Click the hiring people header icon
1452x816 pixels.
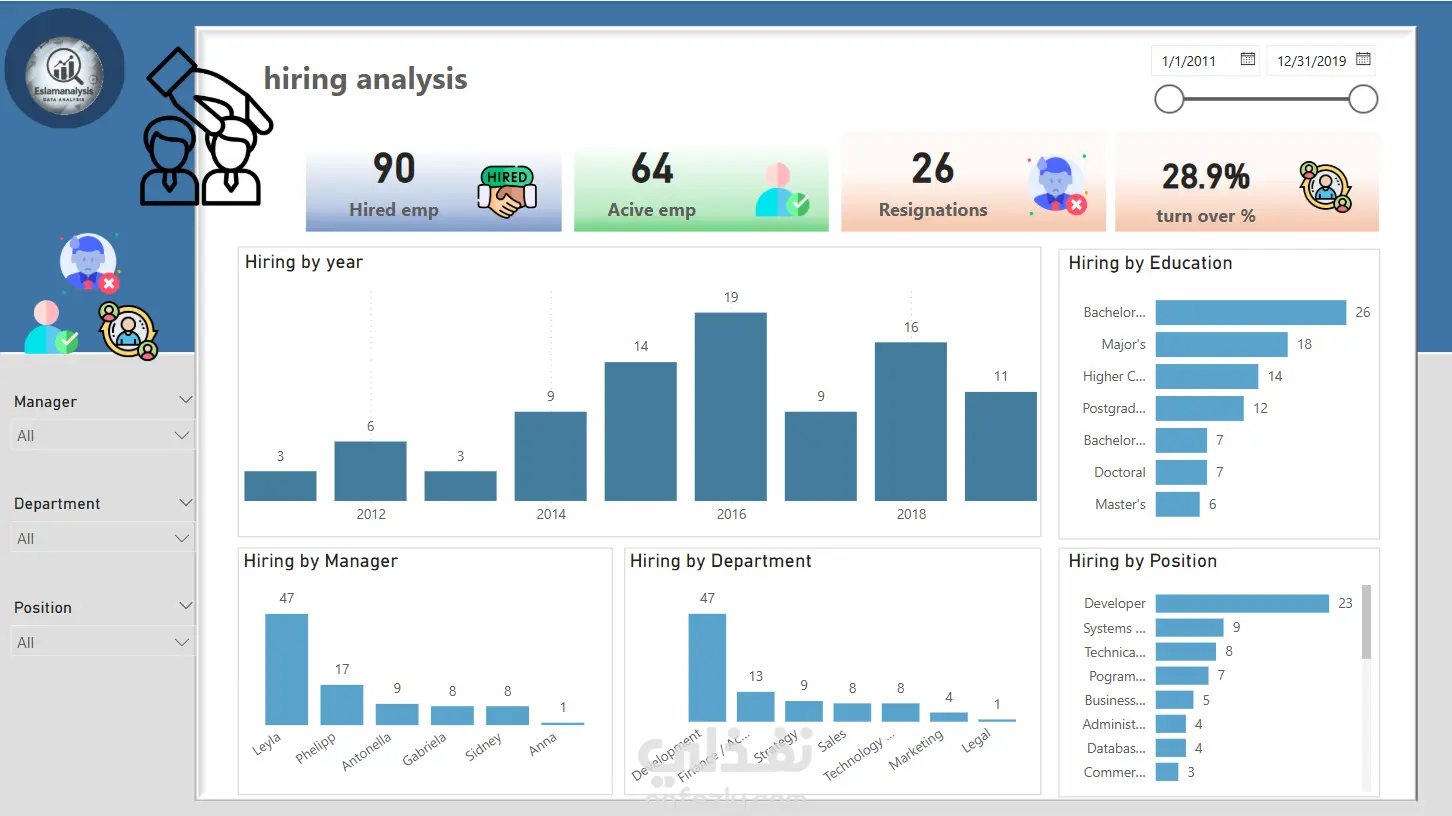tap(207, 126)
